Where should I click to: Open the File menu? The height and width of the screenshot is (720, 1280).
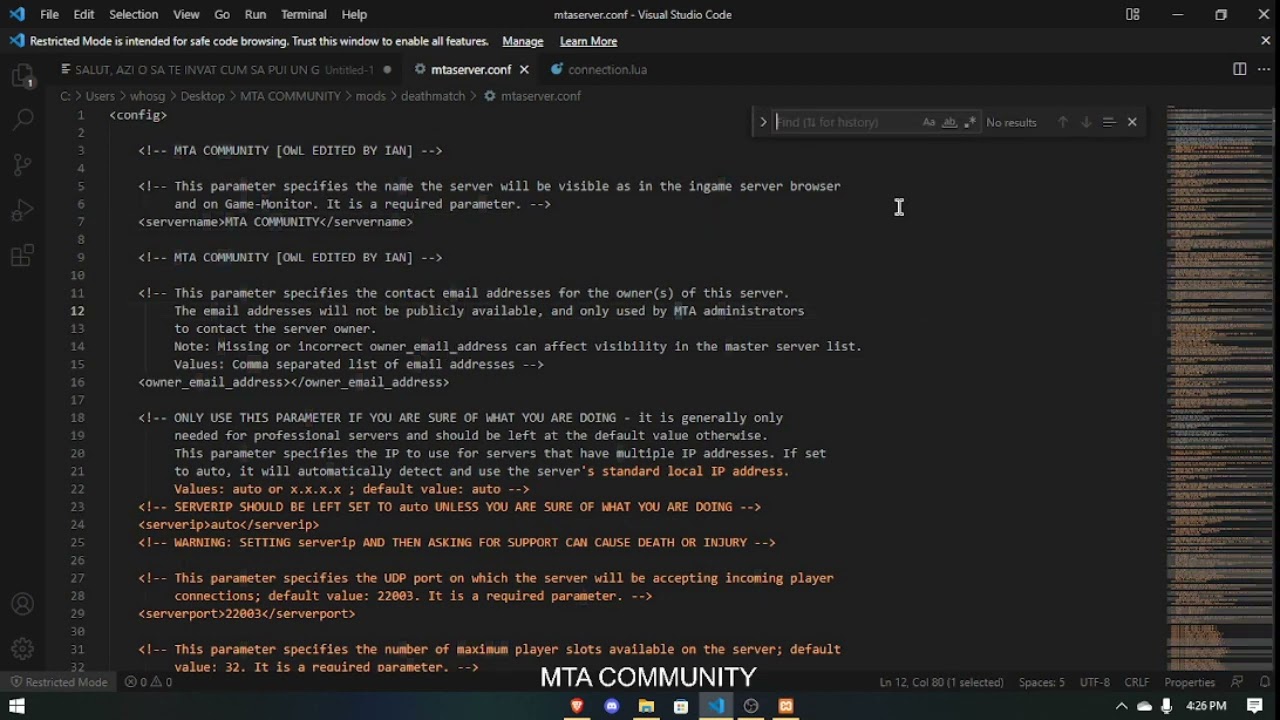tap(49, 14)
